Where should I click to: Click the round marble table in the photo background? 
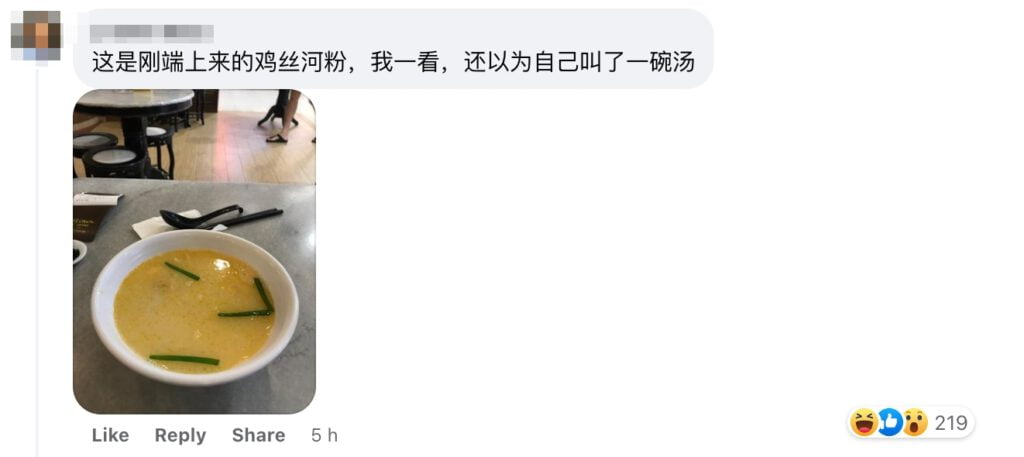coord(134,101)
